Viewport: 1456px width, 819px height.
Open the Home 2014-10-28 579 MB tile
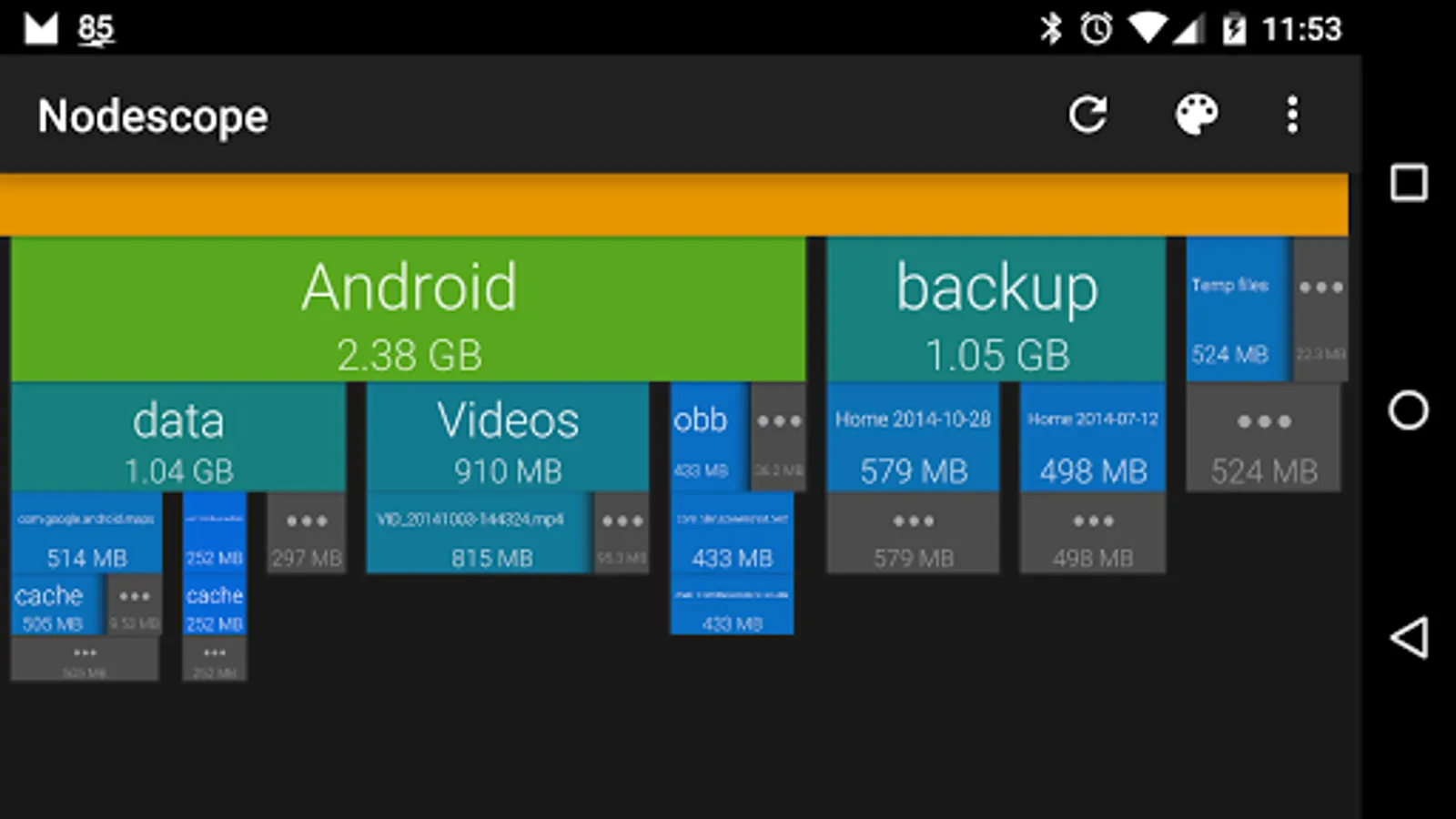click(913, 438)
